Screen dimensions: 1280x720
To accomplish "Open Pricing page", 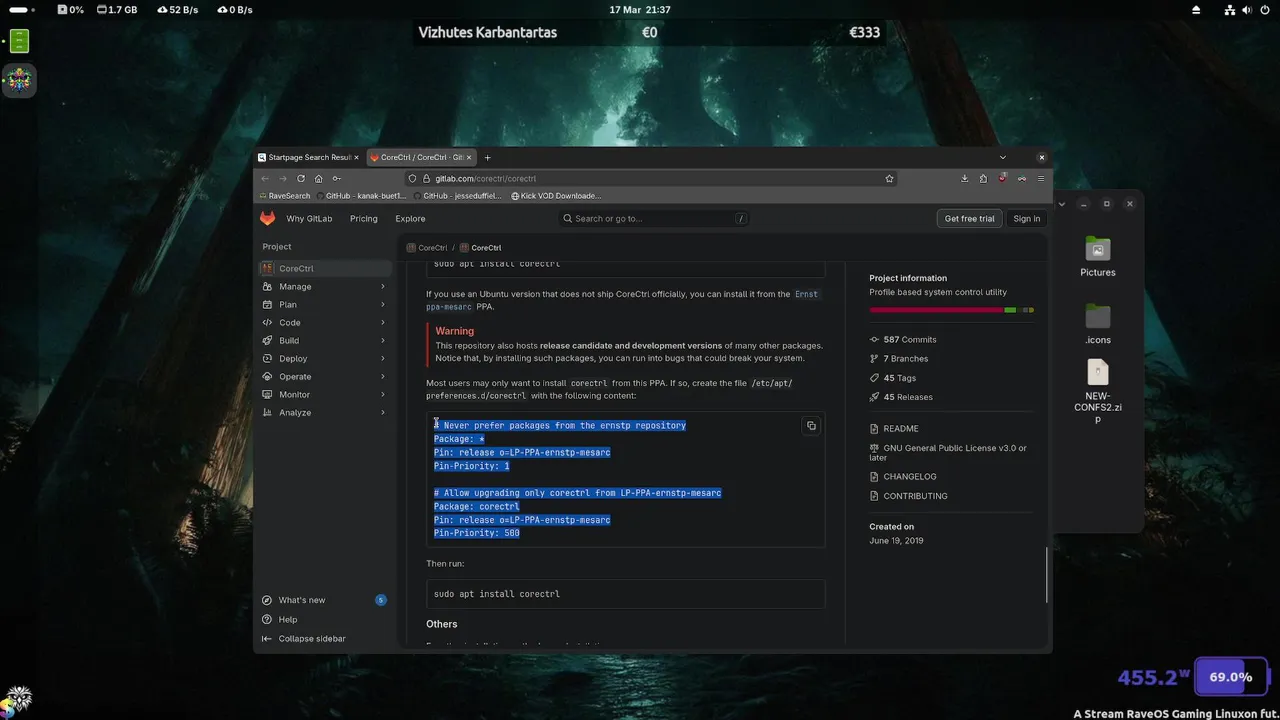I will [x=364, y=219].
